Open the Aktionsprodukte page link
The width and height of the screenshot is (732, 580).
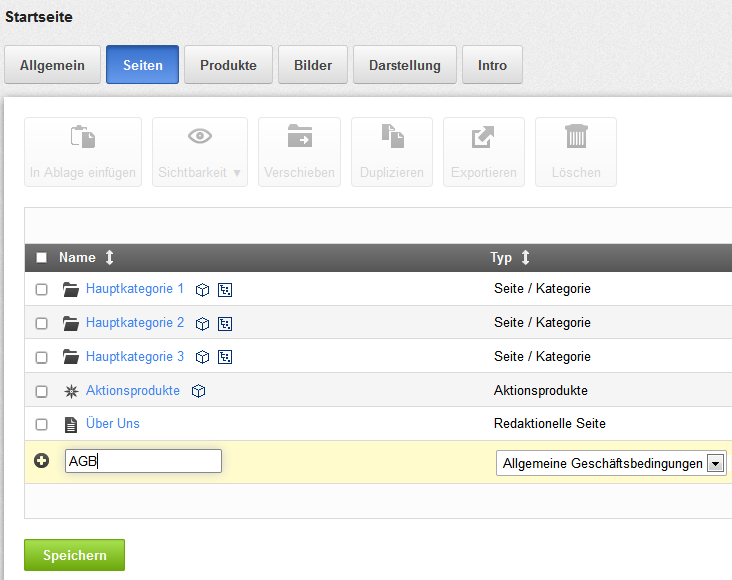(133, 390)
